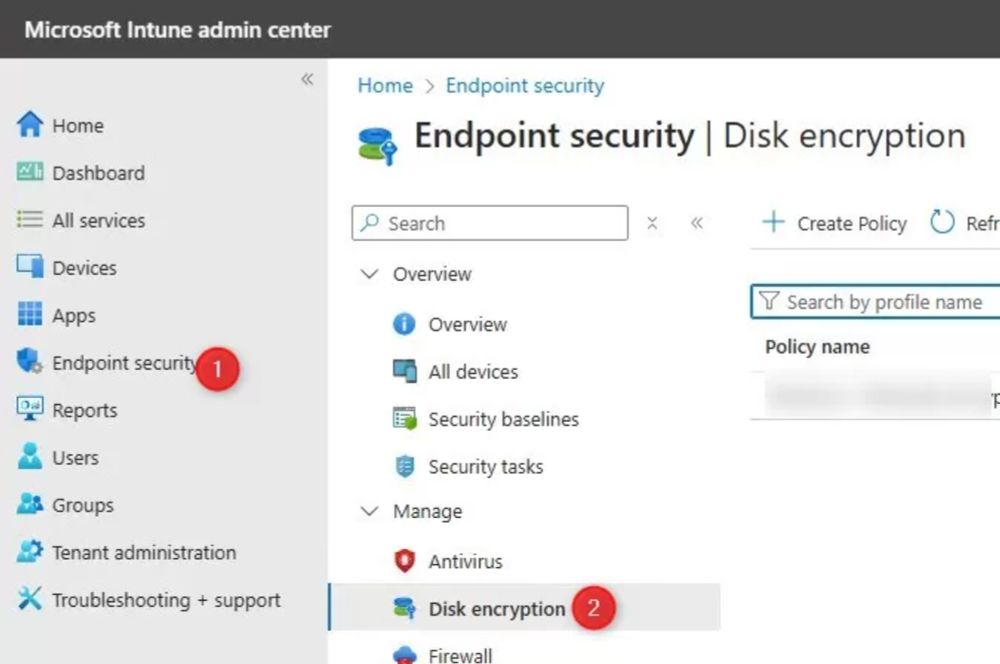The image size is (1000, 664).
Task: Open the Apps grid icon
Action: click(x=29, y=314)
